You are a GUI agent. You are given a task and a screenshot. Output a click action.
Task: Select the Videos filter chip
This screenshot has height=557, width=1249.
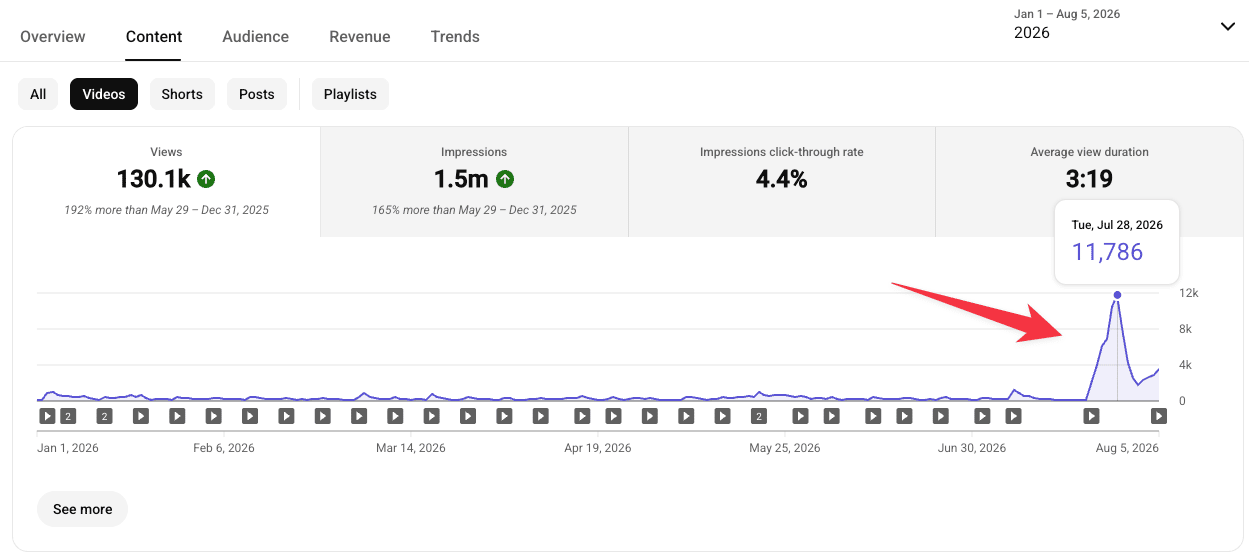point(104,94)
